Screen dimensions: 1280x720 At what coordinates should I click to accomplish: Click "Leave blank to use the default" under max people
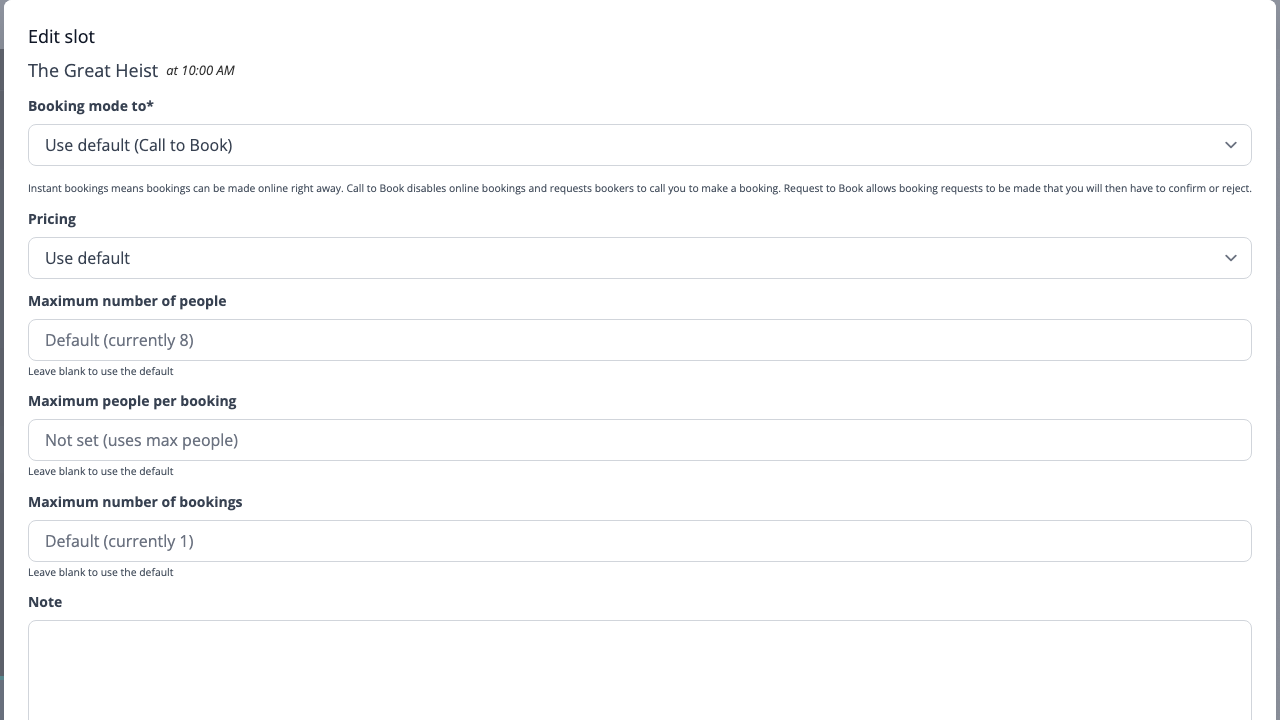tap(99, 371)
